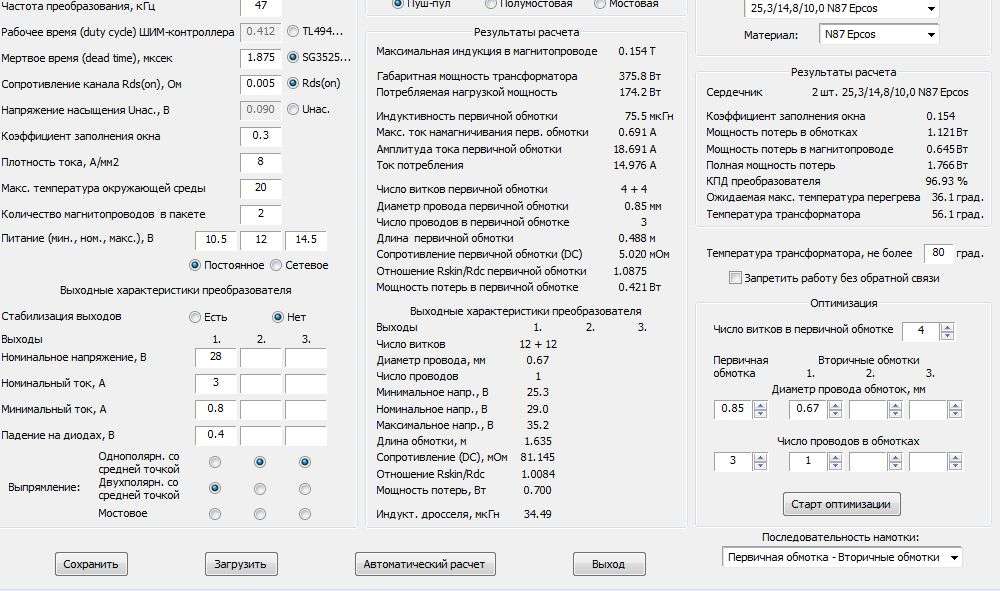Viewport: 1000px width, 591px height.
Task: Select Двухполярн. rectification for output 2
Action: [260, 488]
